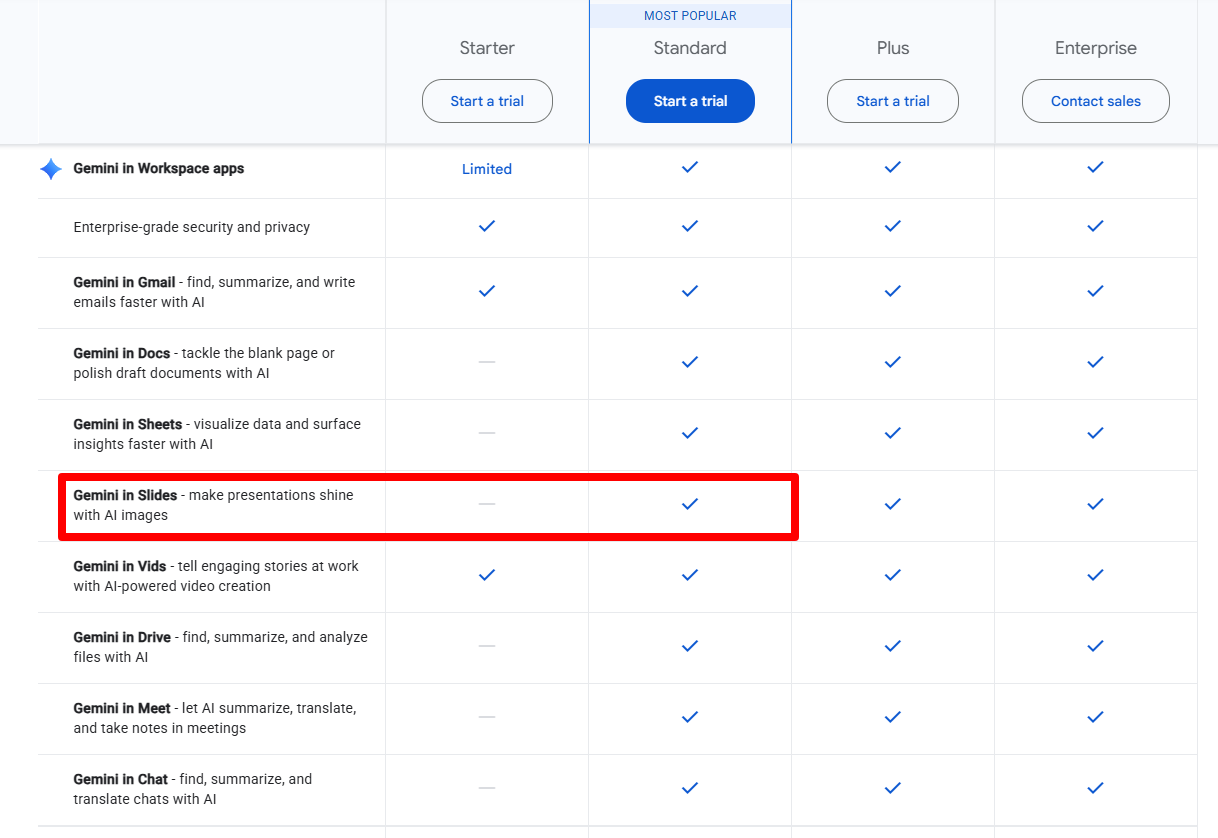This screenshot has width=1218, height=838.
Task: Click the Gemini in Workspace apps label
Action: click(x=159, y=169)
